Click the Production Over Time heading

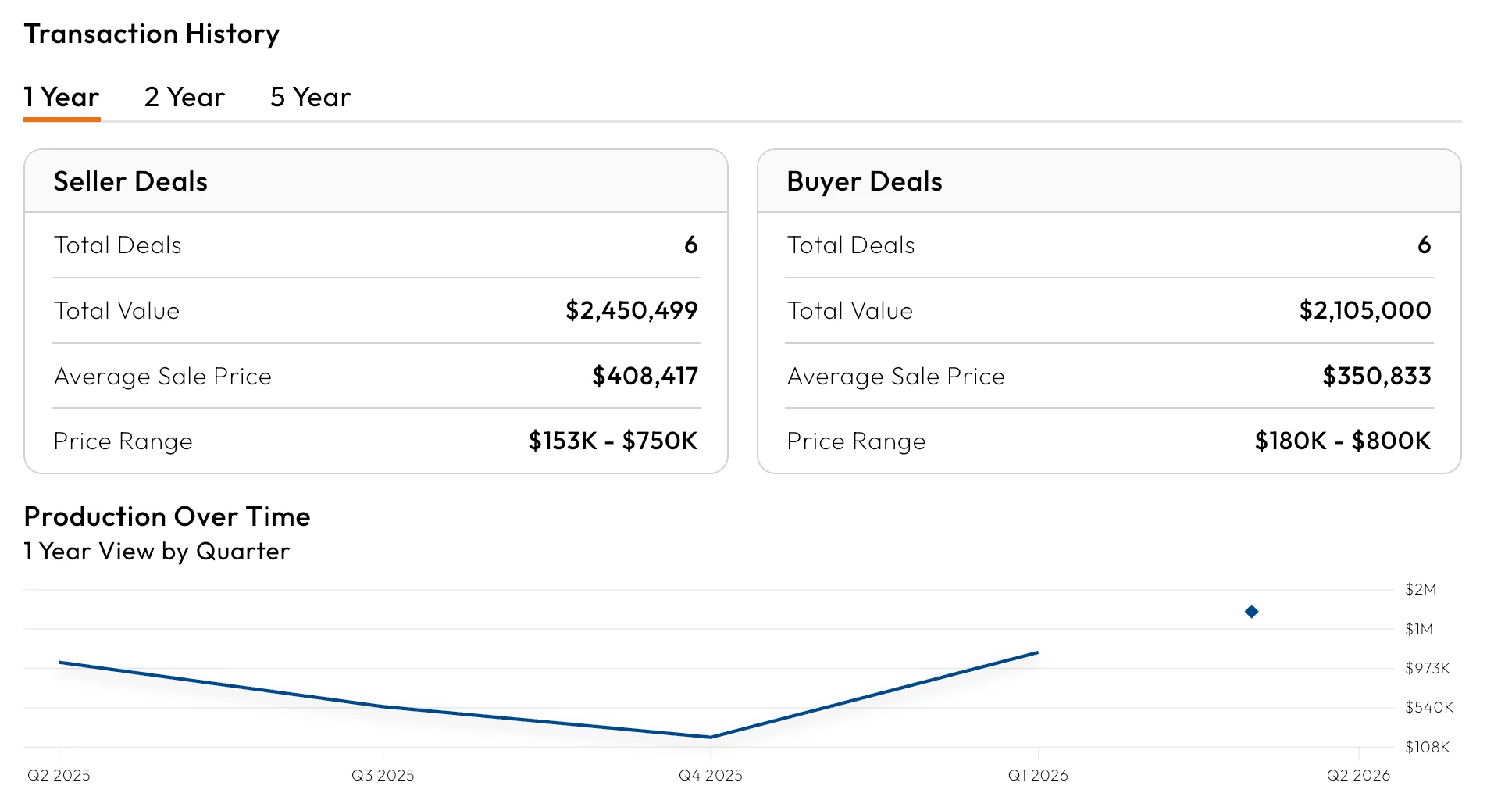pos(167,516)
